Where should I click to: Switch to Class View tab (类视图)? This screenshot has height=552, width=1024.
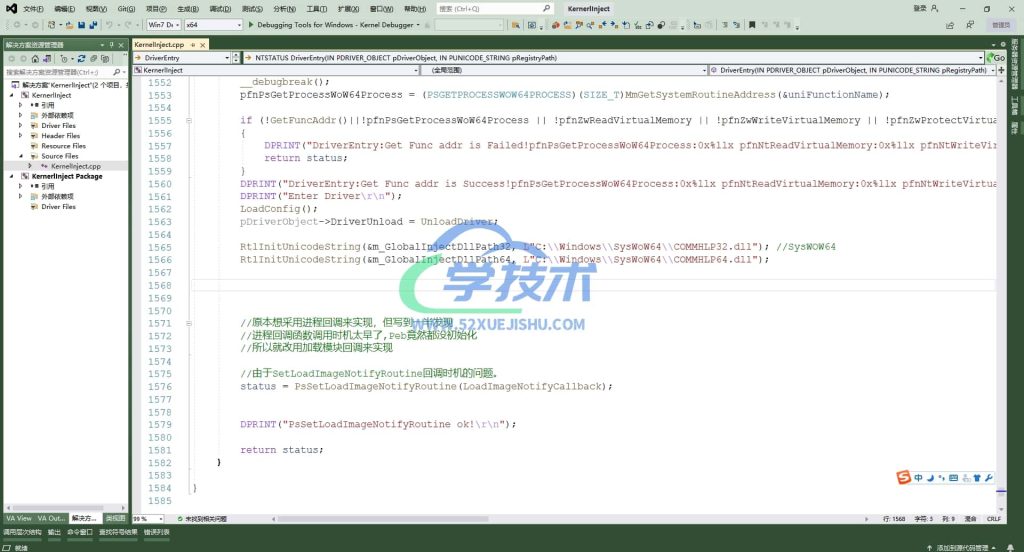point(115,518)
